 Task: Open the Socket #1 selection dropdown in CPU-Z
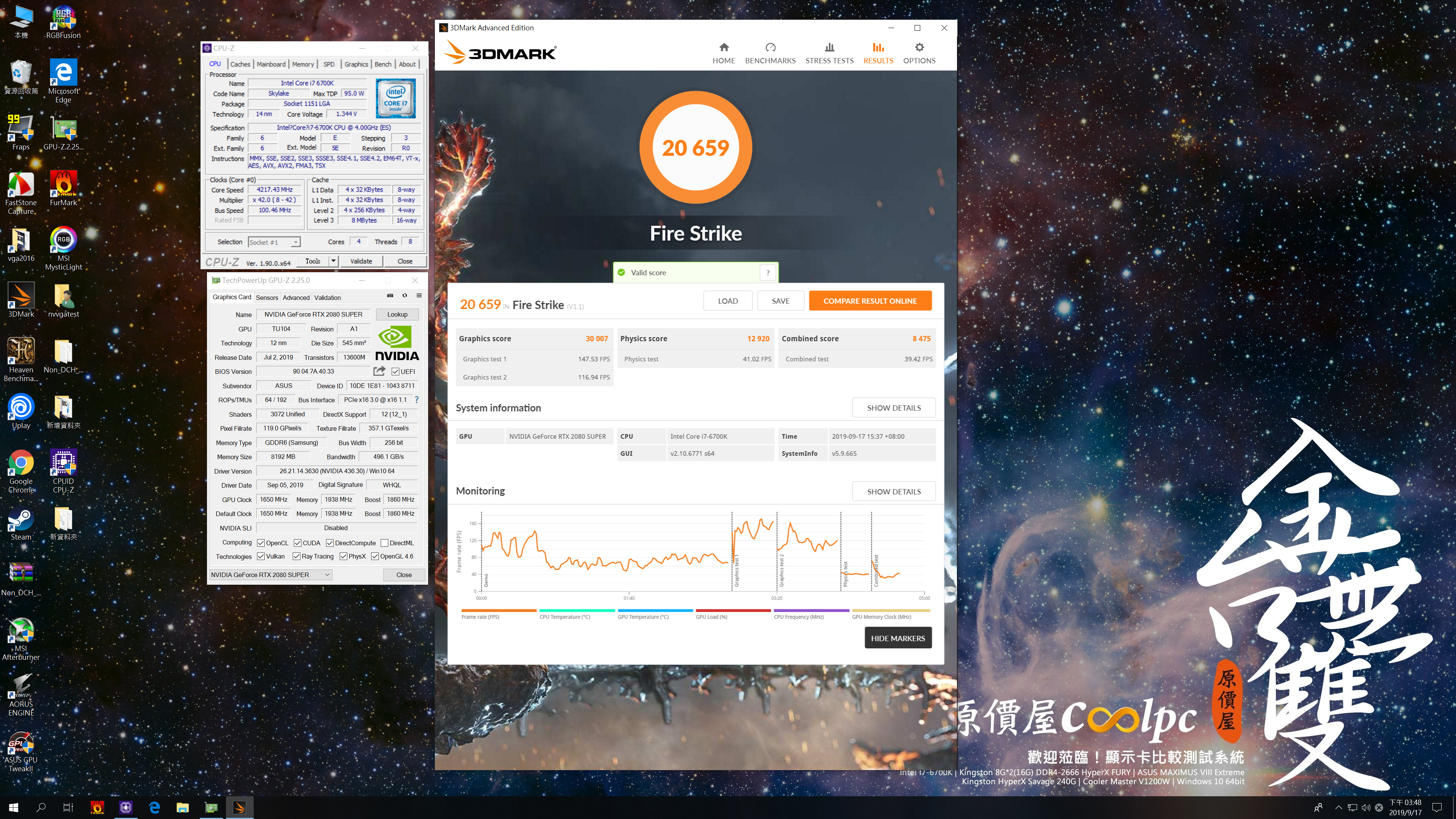point(274,242)
